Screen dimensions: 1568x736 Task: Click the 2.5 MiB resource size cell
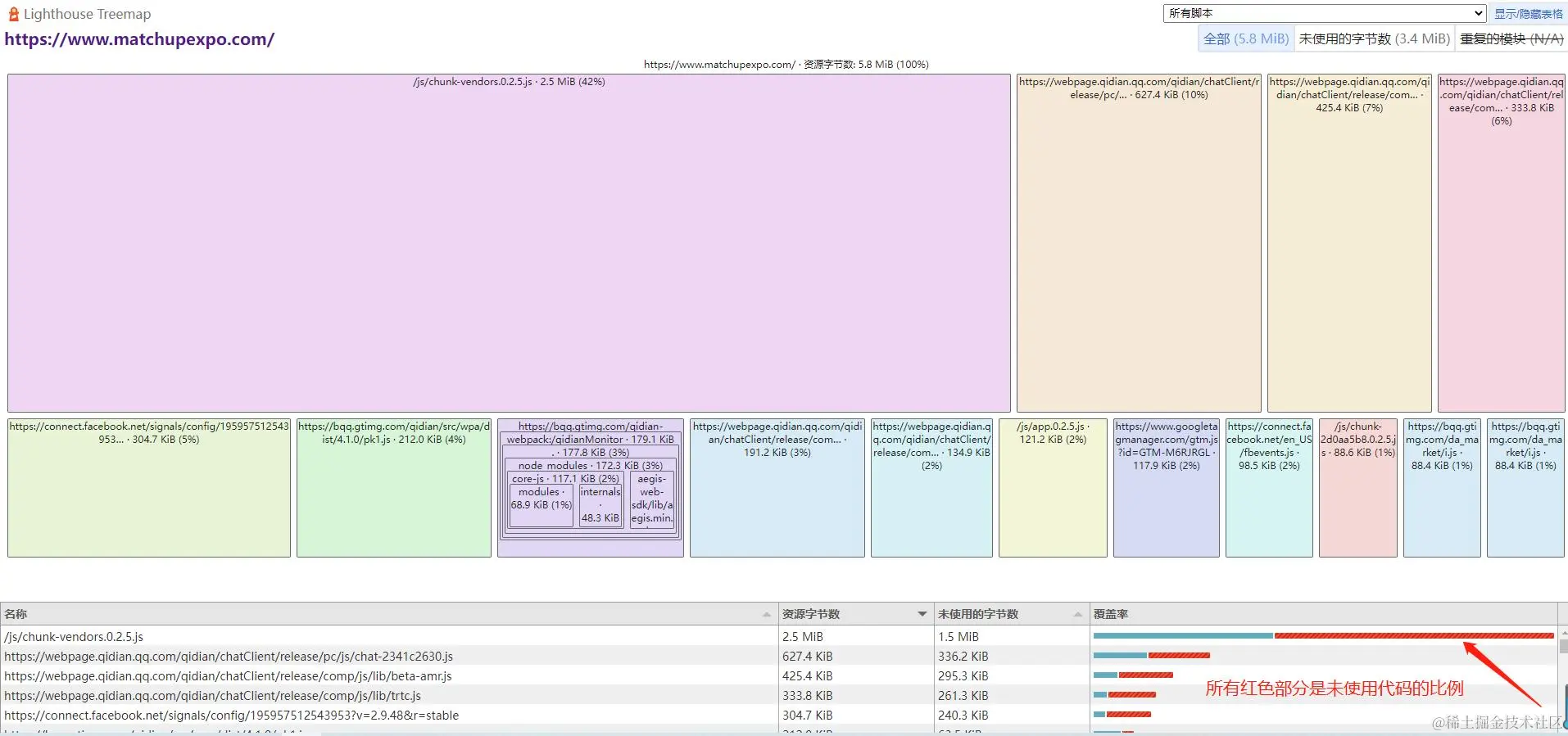pos(855,636)
